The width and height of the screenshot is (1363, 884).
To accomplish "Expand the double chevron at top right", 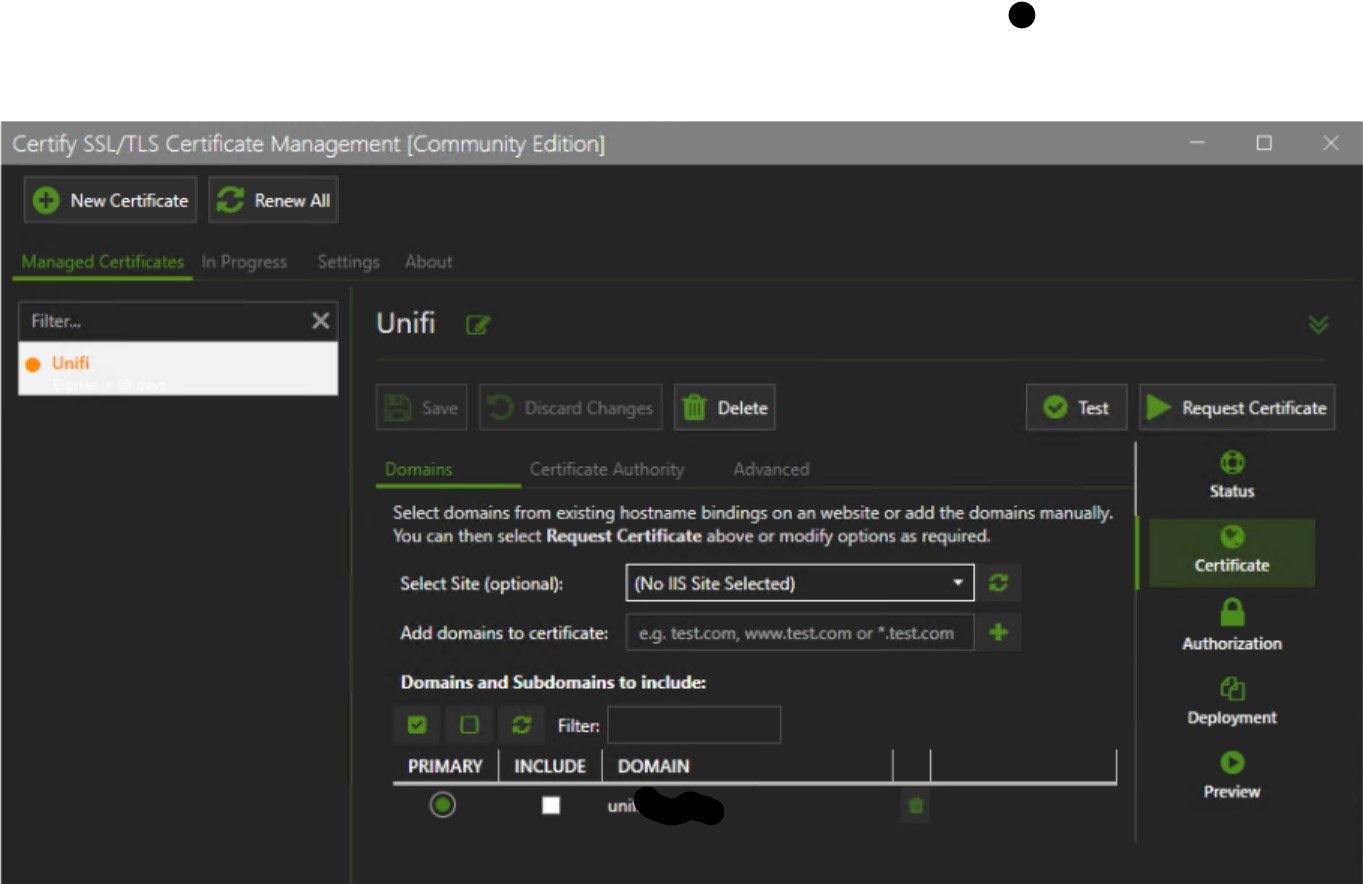I will tap(1319, 325).
